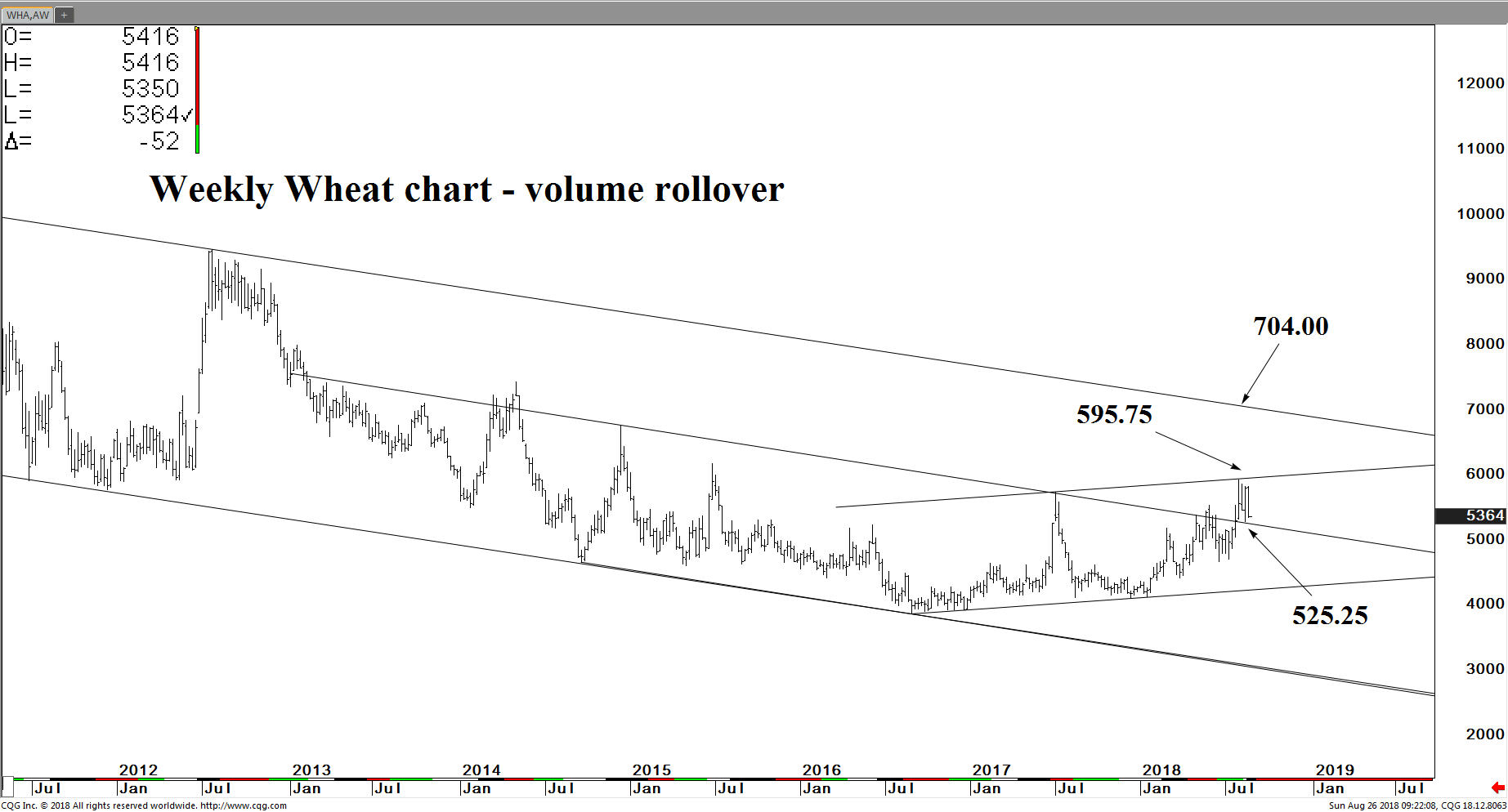Click the Jan label under 2019
The image size is (1508, 812).
click(1330, 789)
